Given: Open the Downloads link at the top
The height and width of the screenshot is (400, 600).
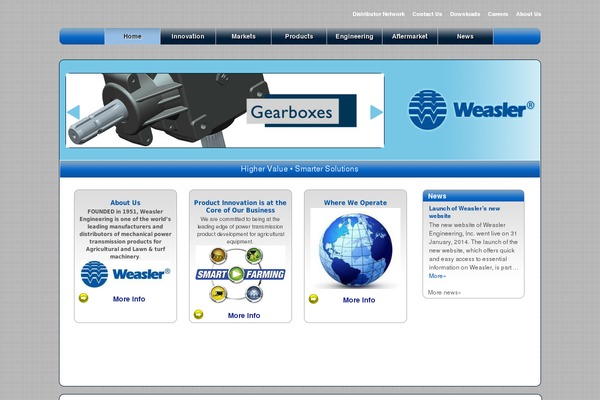Looking at the screenshot, I should click(465, 14).
